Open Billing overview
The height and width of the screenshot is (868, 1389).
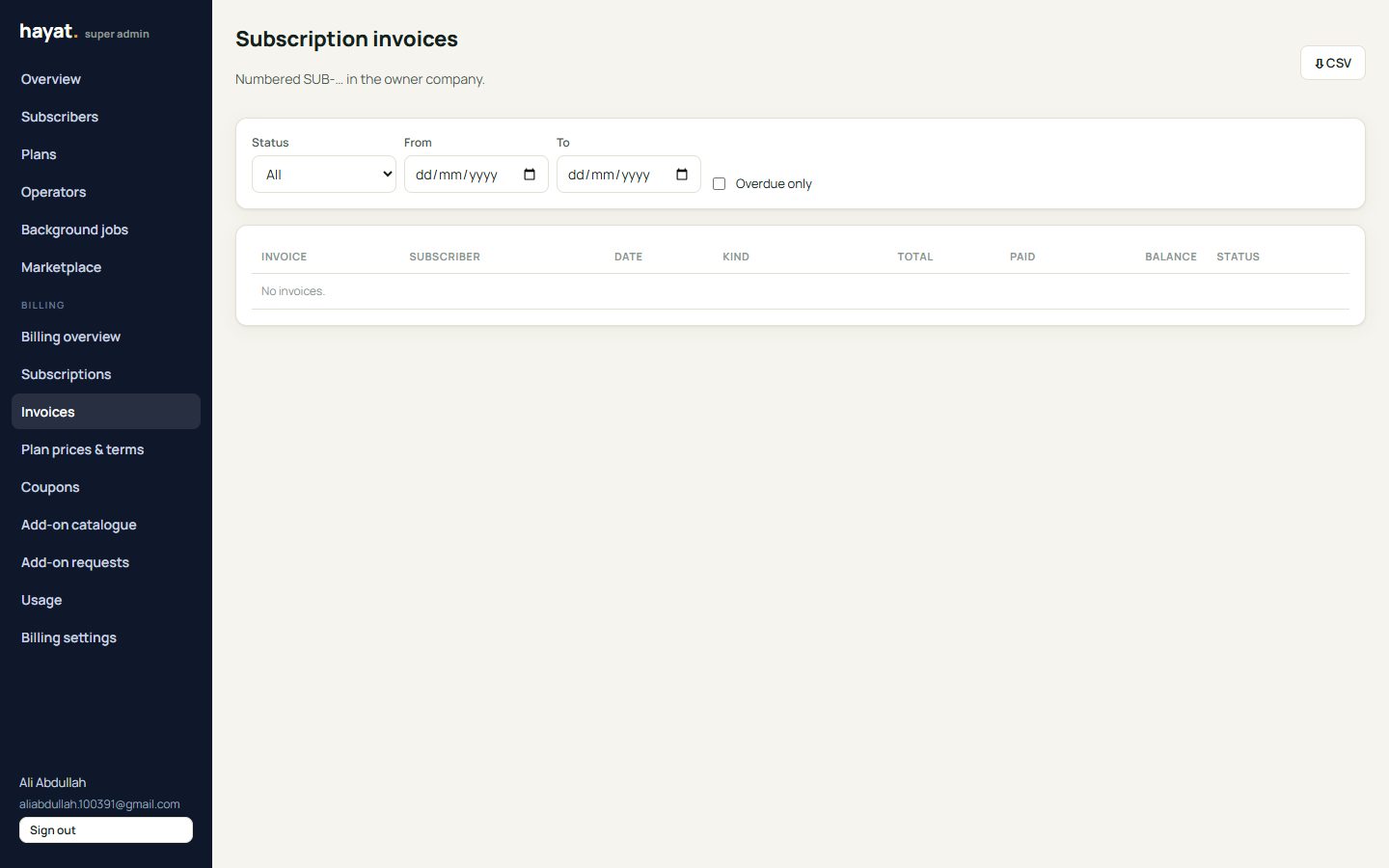106,337
